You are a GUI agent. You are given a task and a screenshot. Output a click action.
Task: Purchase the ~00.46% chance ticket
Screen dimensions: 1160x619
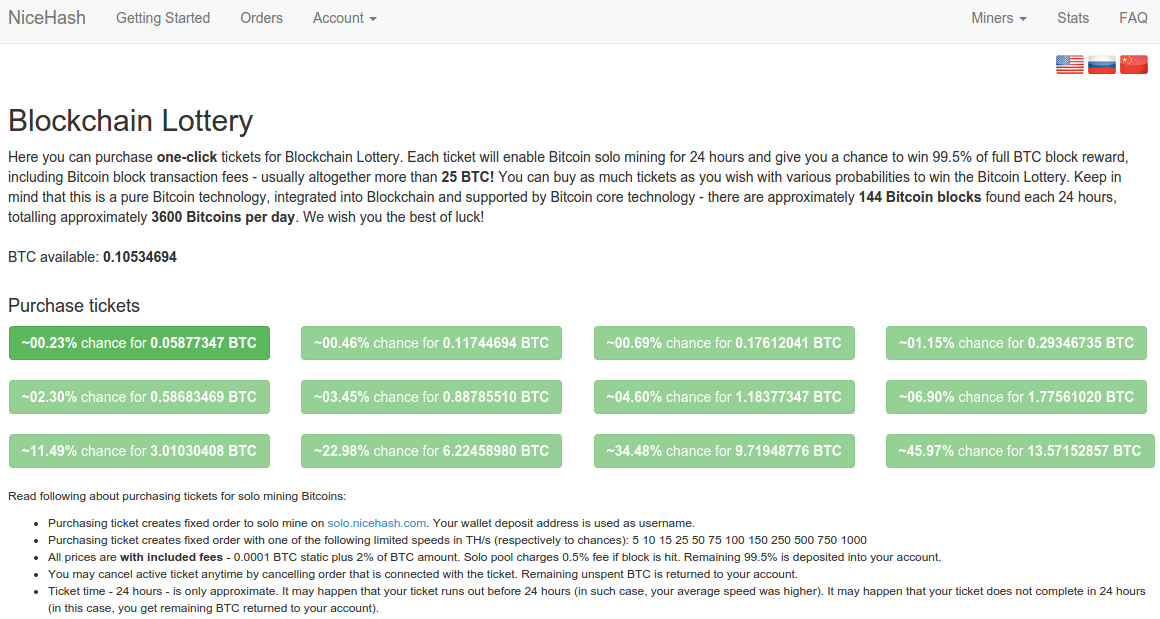coord(431,343)
